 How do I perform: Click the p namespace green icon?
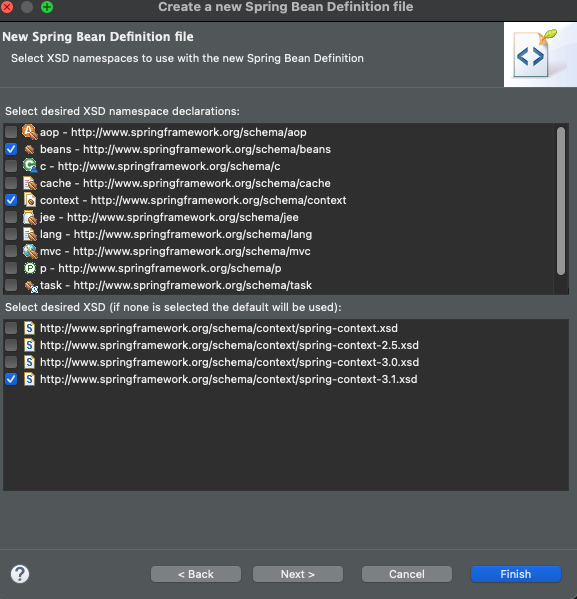coord(29,268)
